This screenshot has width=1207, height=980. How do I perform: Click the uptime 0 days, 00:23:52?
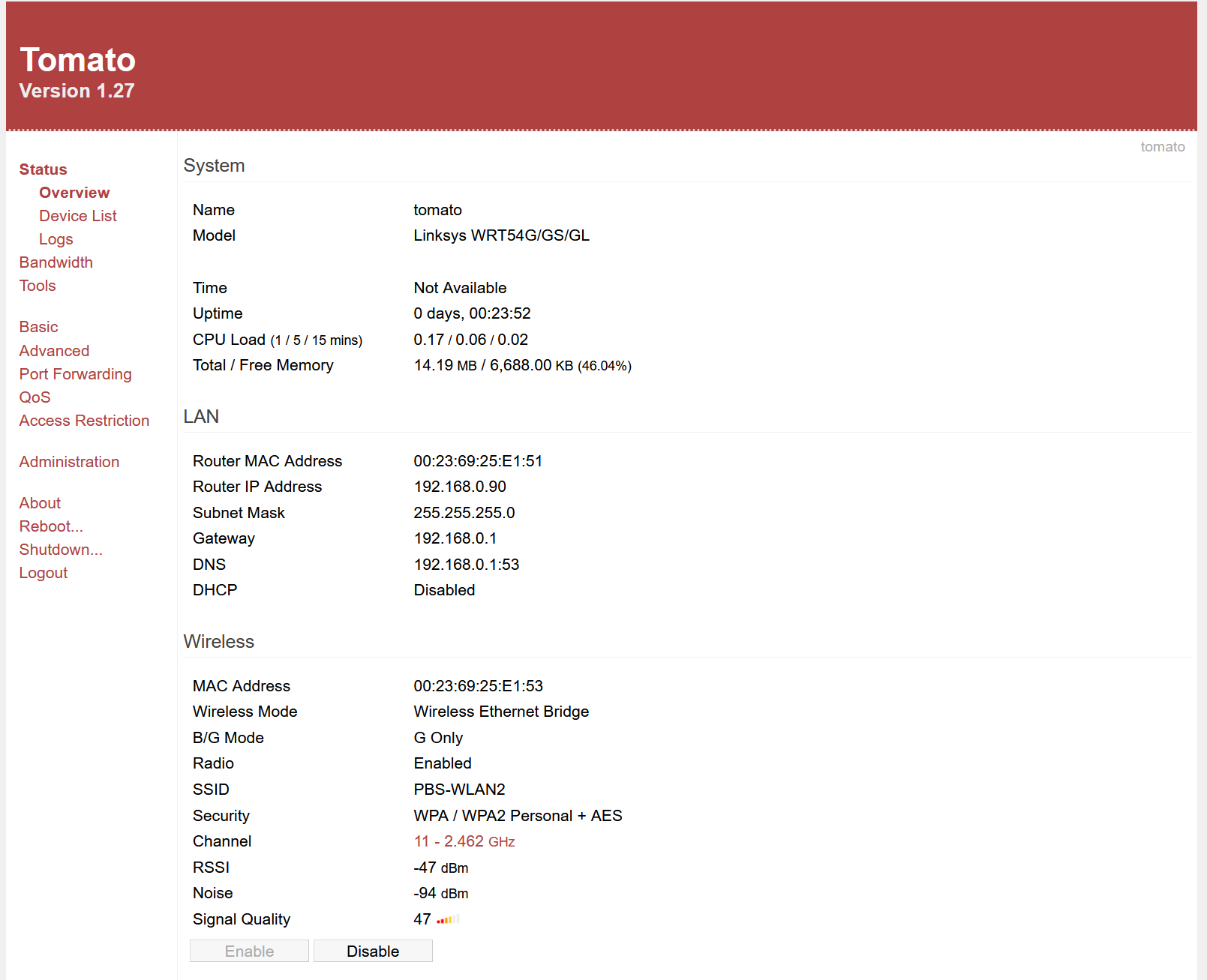pyautogui.click(x=472, y=313)
